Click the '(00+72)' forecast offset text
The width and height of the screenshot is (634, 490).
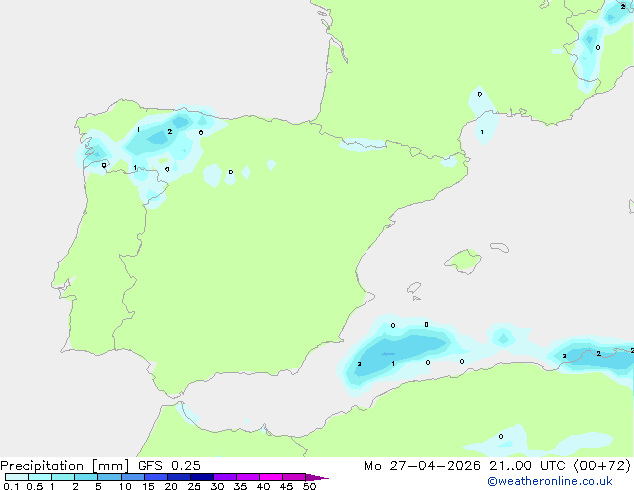tap(602, 466)
